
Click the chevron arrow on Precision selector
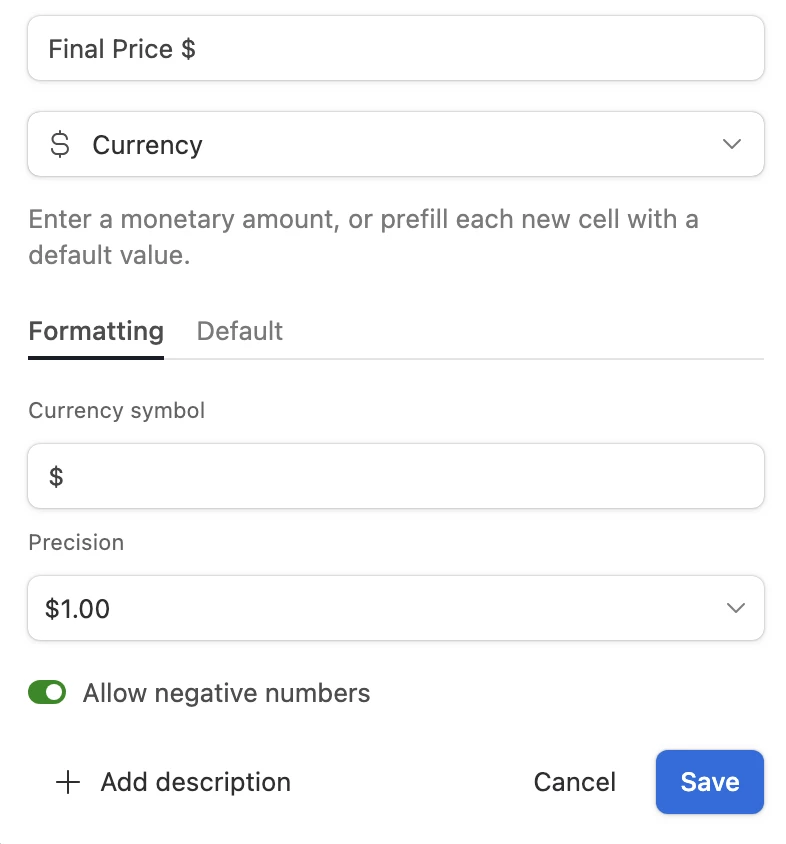(736, 608)
